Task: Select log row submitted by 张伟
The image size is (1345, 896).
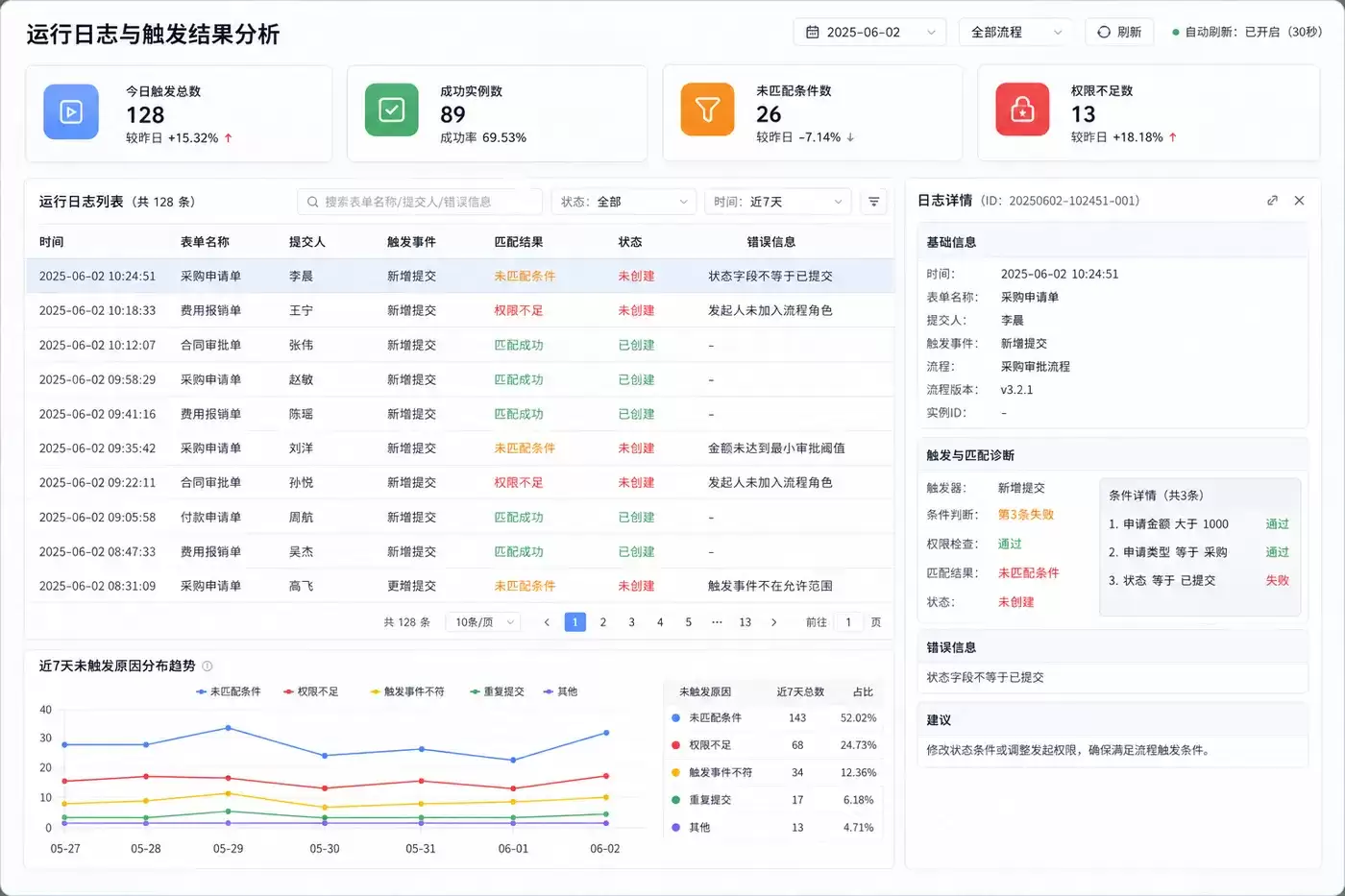Action: [x=459, y=345]
